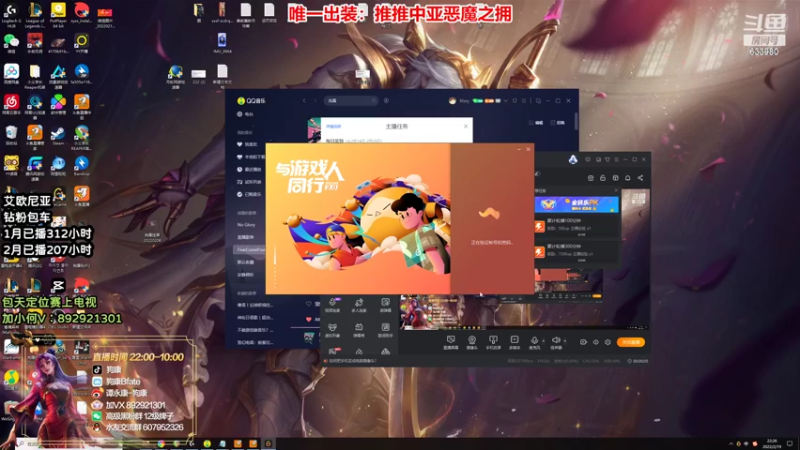Click the Windows taskbar search icon
The width and height of the screenshot is (800, 450).
click(x=22, y=444)
